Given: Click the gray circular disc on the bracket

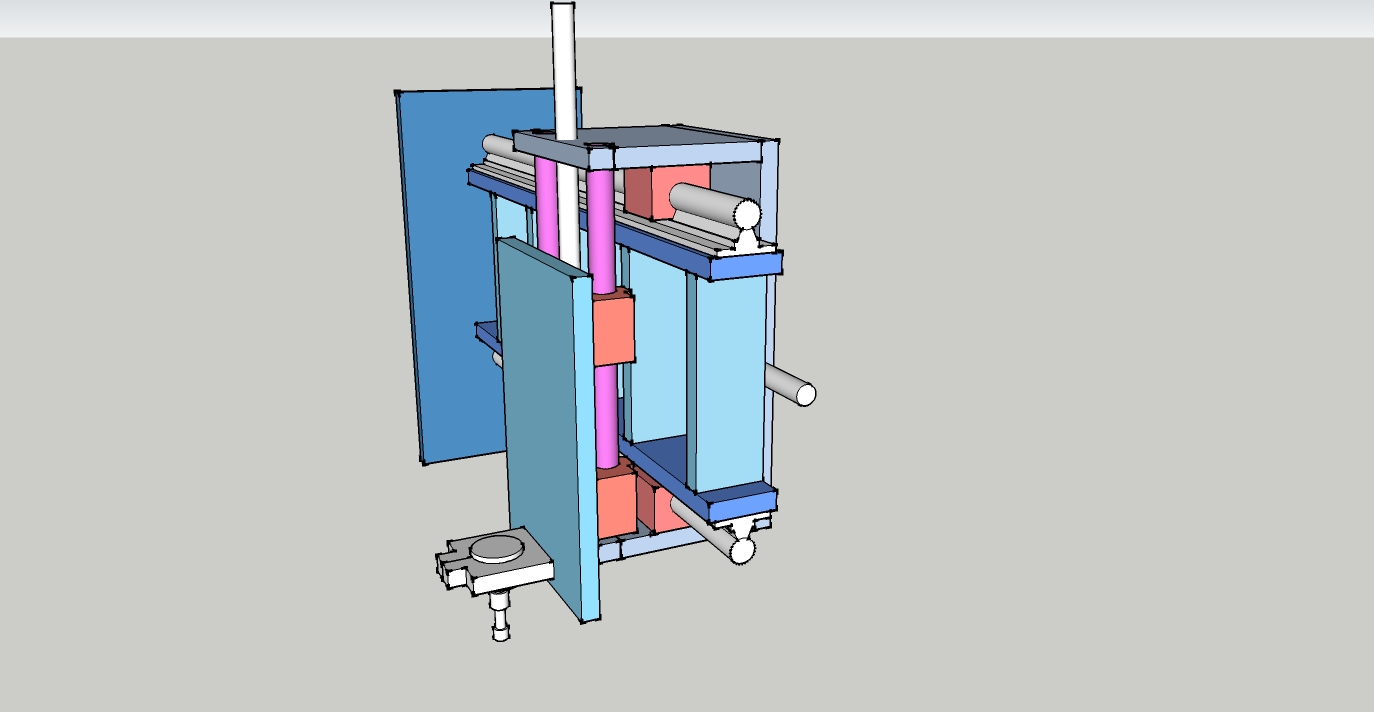Looking at the screenshot, I should pos(497,547).
